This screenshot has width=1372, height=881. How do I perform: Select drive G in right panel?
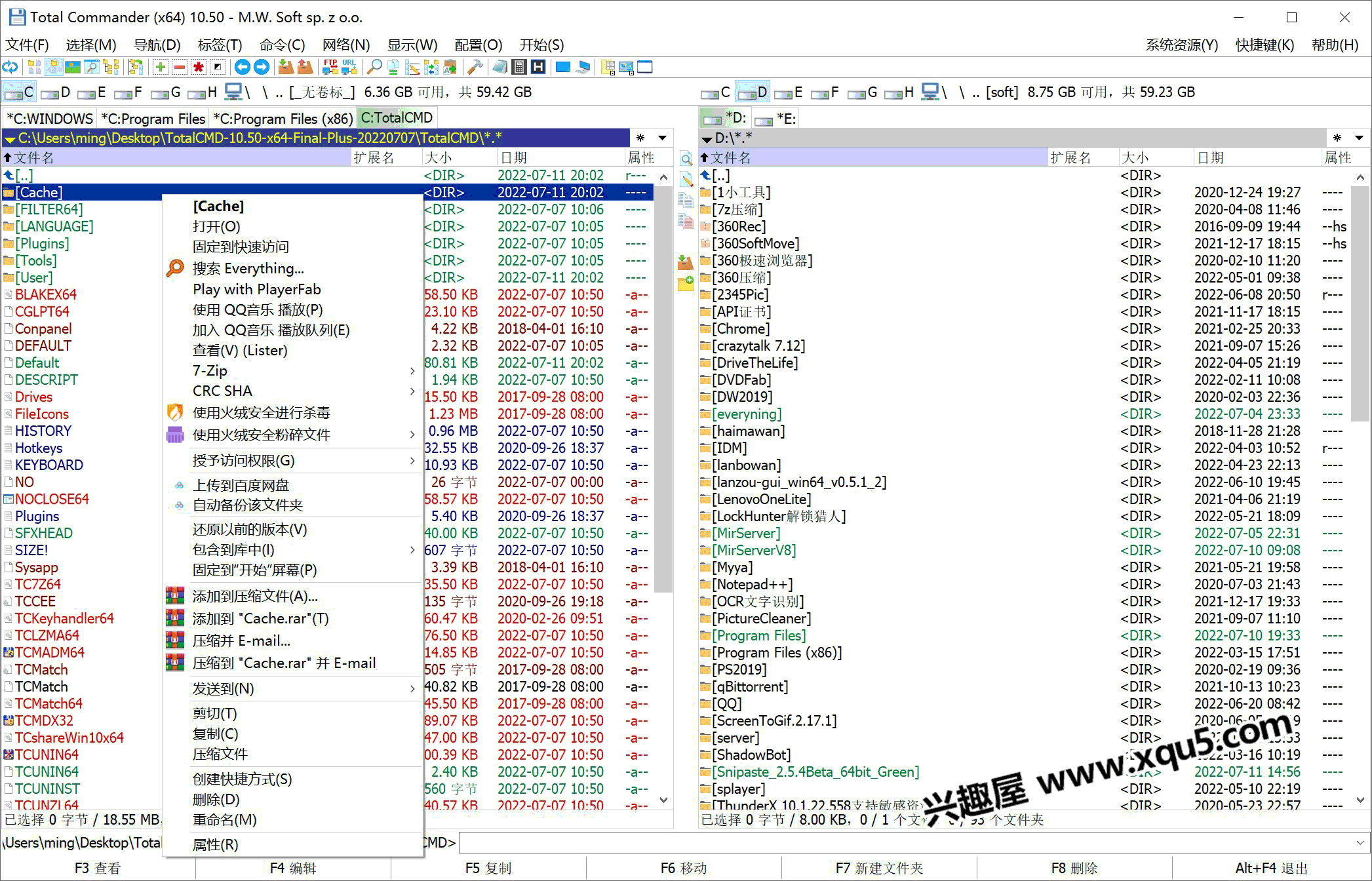pos(862,92)
